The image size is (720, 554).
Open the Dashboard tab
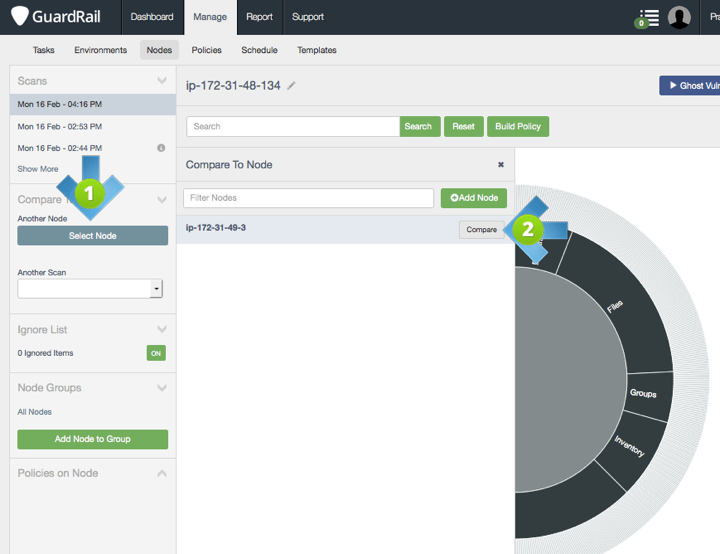click(152, 17)
